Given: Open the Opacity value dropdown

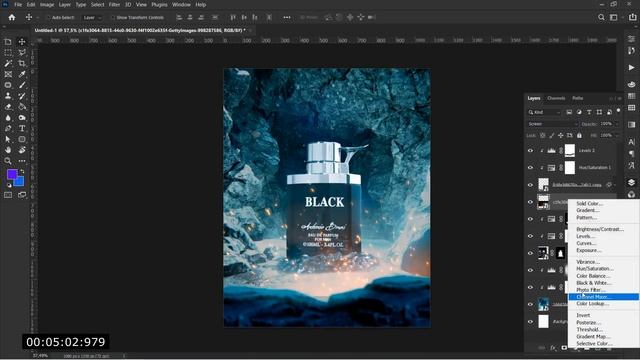Looking at the screenshot, I should click(617, 124).
